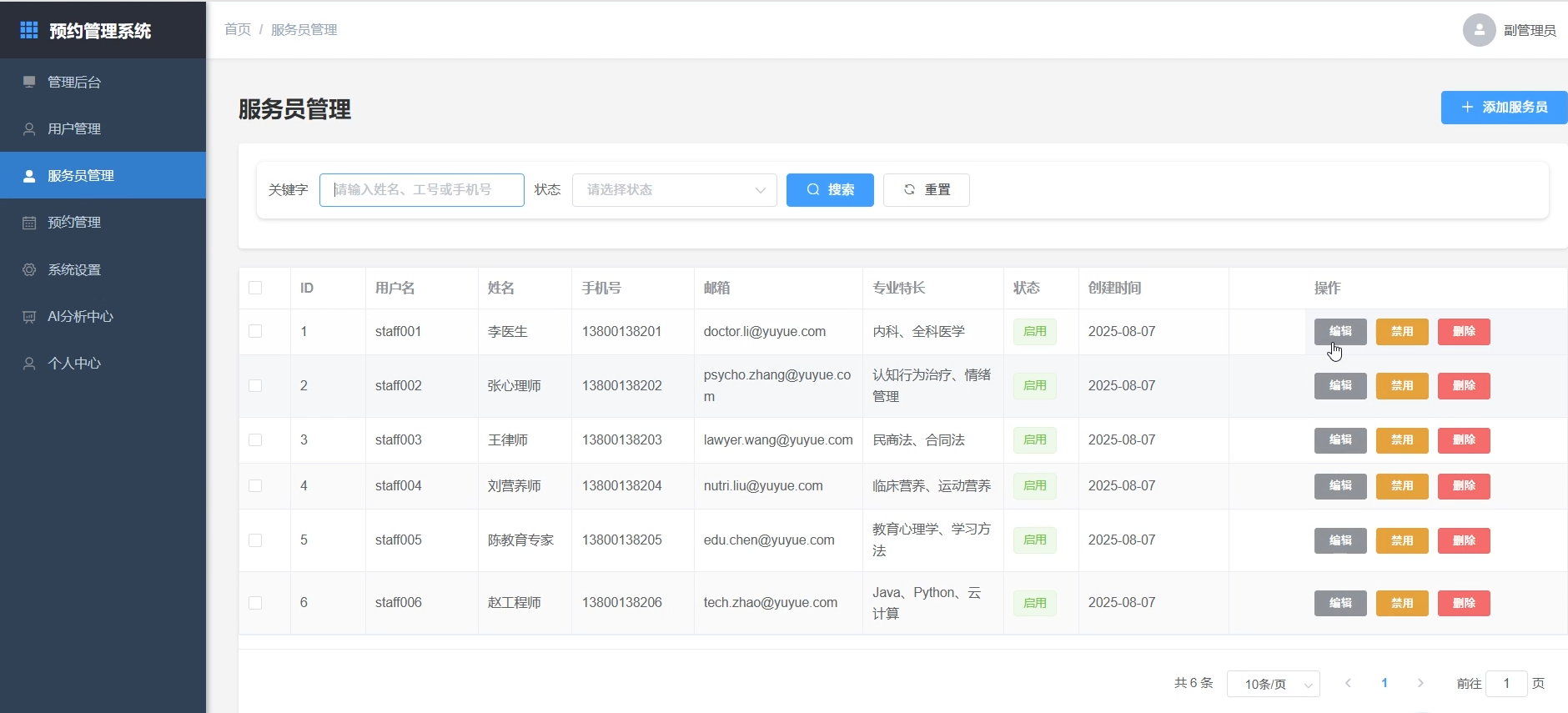The image size is (1568, 713).
Task: Delete 王律师 with the 删除 button
Action: coord(1464,439)
